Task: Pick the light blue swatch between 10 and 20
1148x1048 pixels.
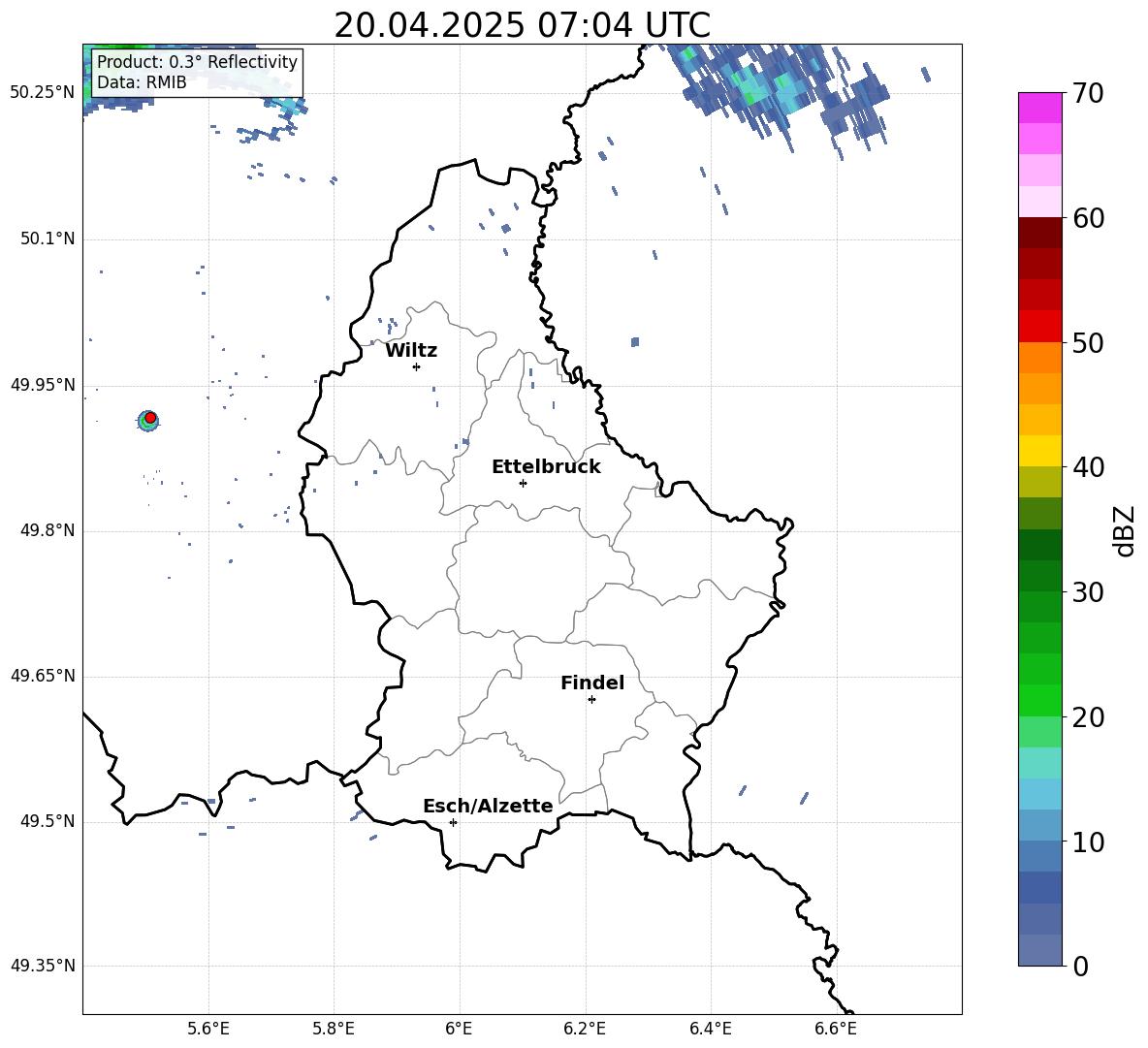Action: click(1039, 794)
